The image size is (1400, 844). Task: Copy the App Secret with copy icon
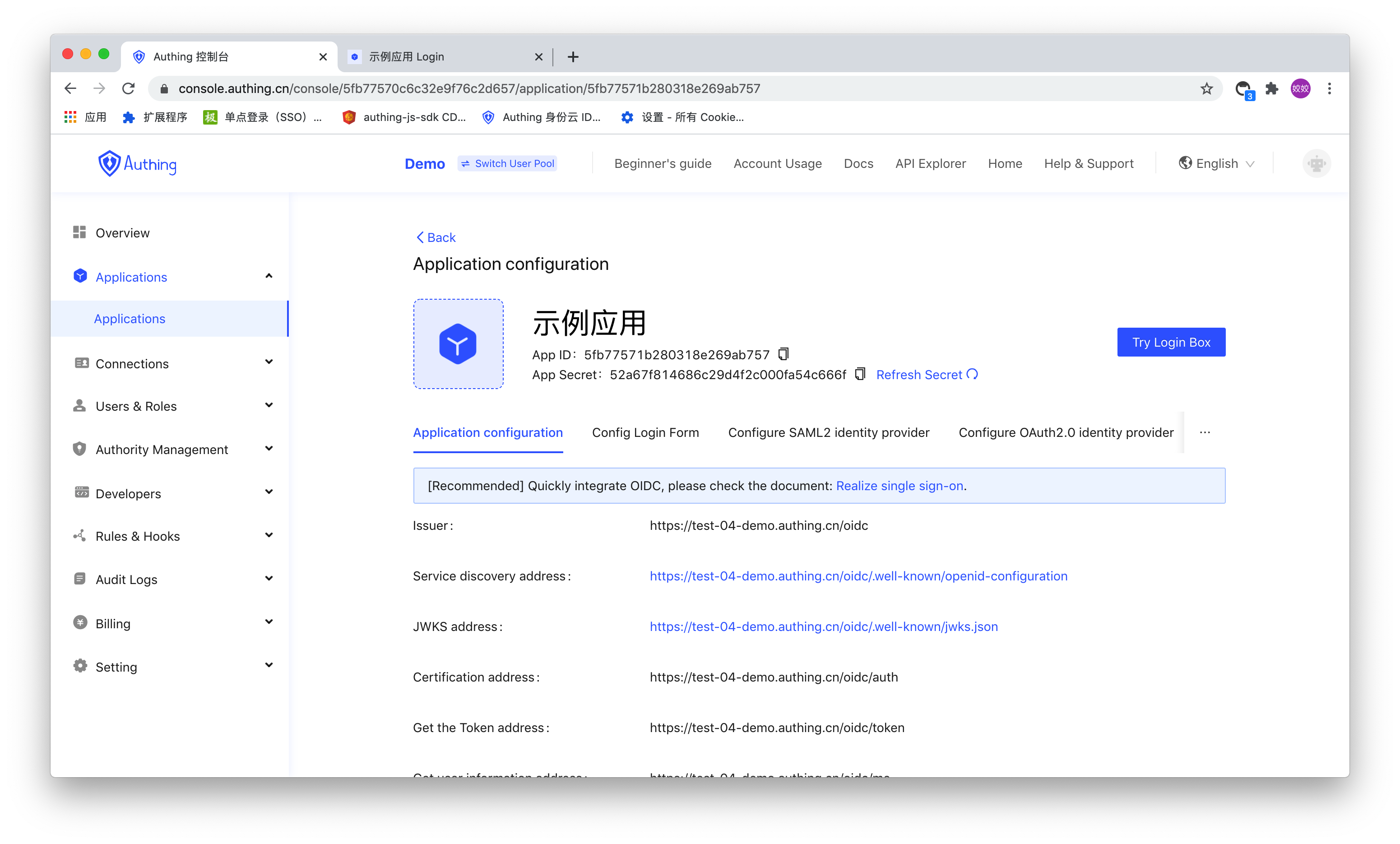[x=860, y=374]
